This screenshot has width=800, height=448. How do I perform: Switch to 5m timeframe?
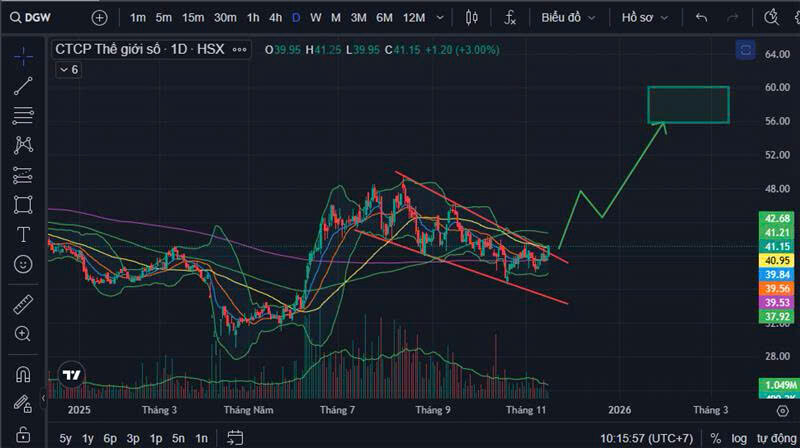pyautogui.click(x=164, y=18)
